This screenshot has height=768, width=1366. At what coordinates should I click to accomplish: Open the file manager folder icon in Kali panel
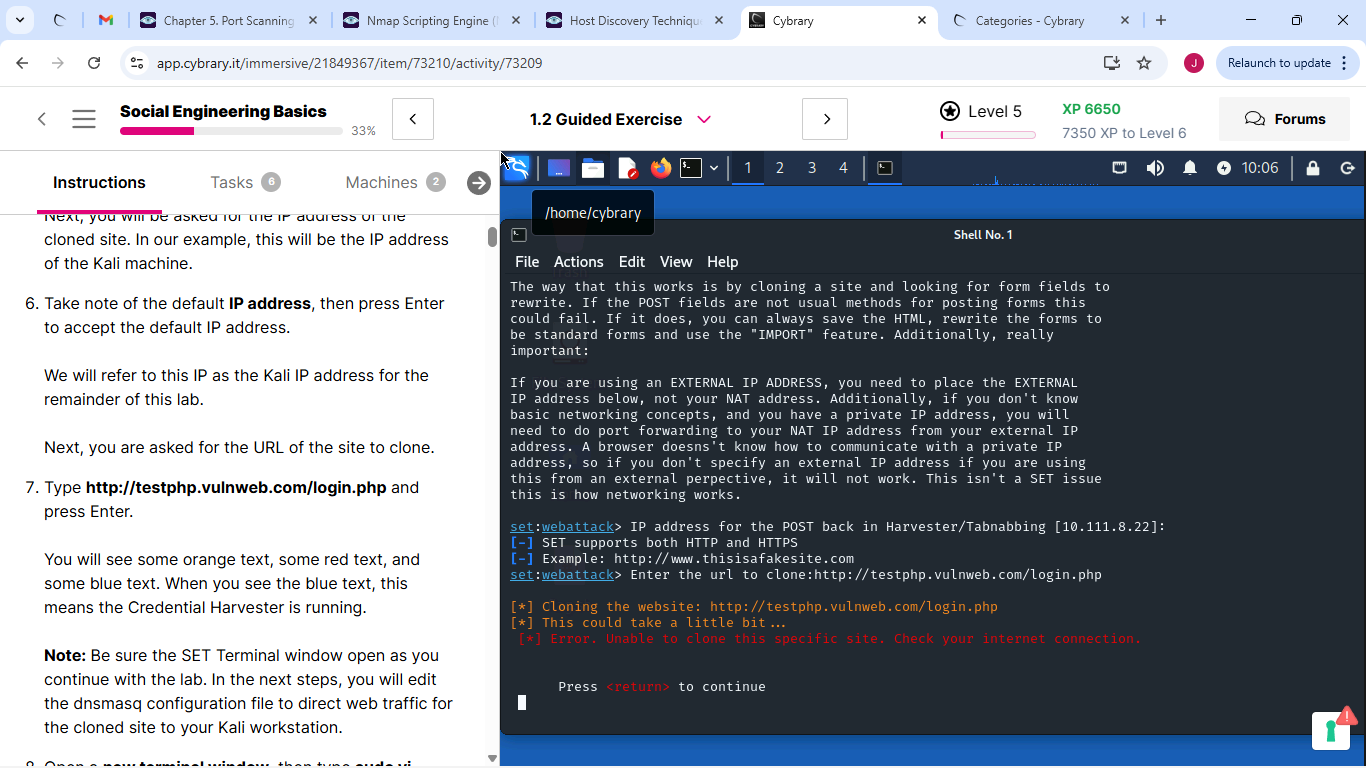(x=593, y=168)
